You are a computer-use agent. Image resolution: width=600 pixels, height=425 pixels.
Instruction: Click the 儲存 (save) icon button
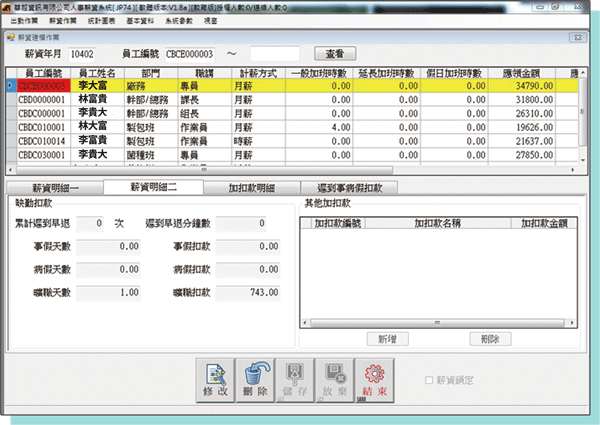point(290,378)
